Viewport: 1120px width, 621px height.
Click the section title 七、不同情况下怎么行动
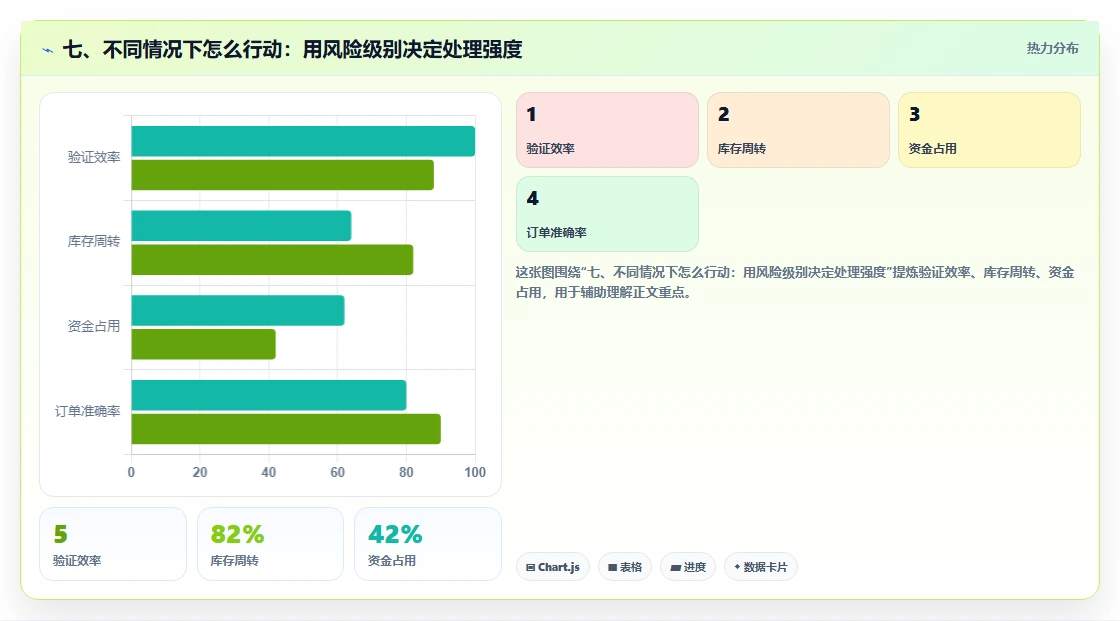pyautogui.click(x=292, y=49)
